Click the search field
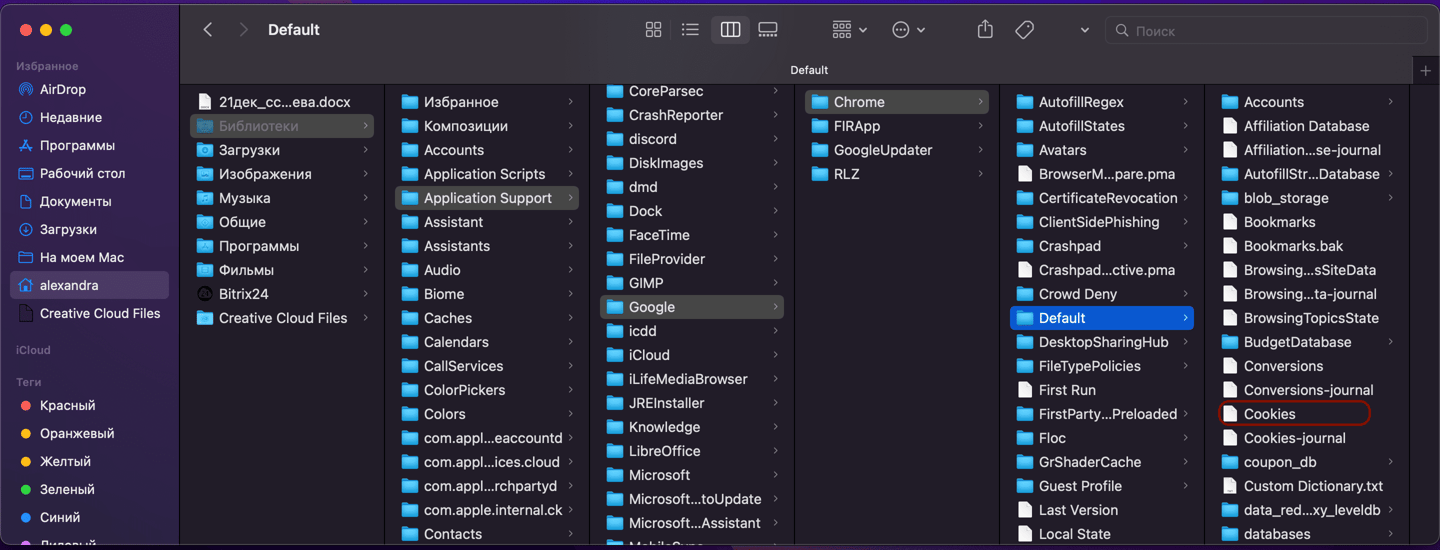Image resolution: width=1440 pixels, height=550 pixels. 1266,31
